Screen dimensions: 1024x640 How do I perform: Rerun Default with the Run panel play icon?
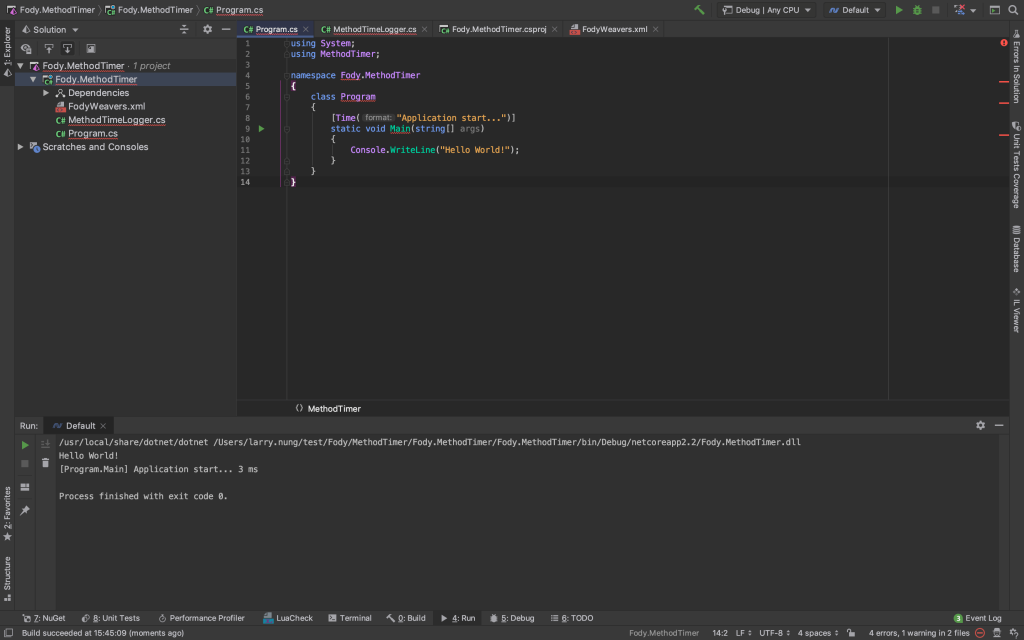(25, 445)
